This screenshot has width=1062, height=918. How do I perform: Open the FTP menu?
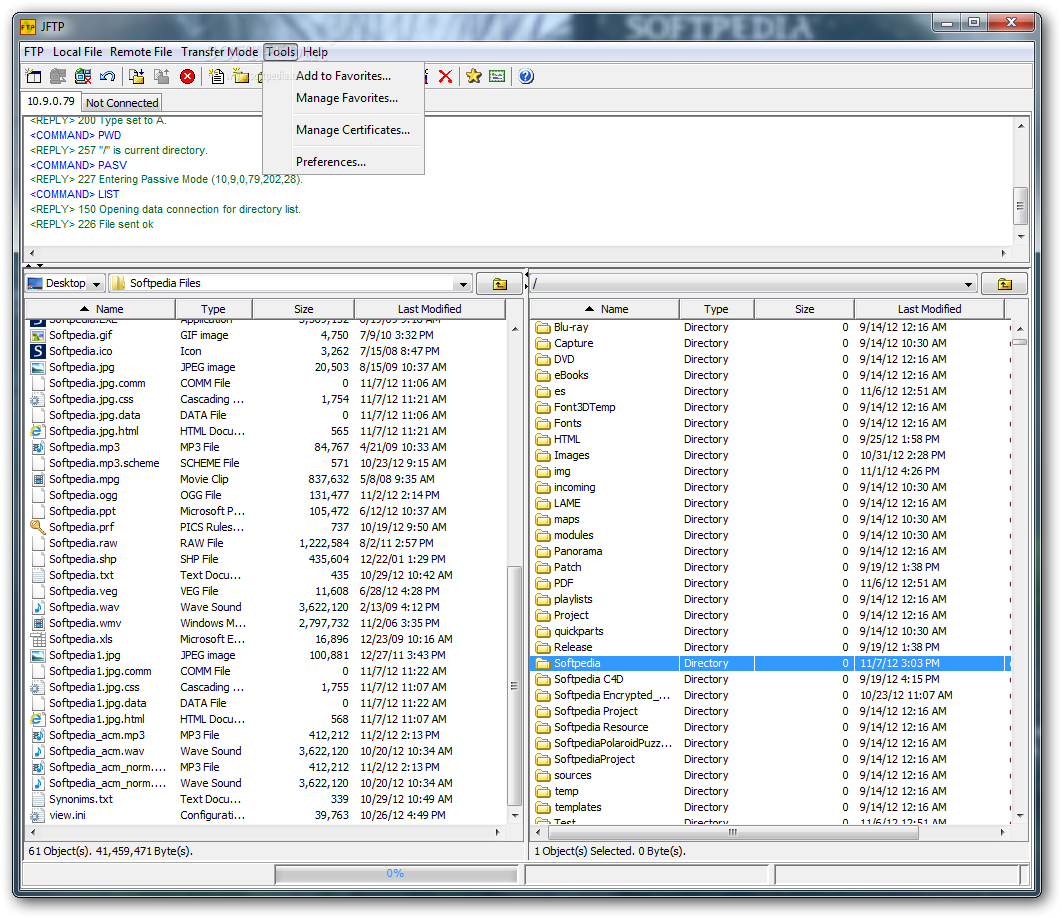34,52
